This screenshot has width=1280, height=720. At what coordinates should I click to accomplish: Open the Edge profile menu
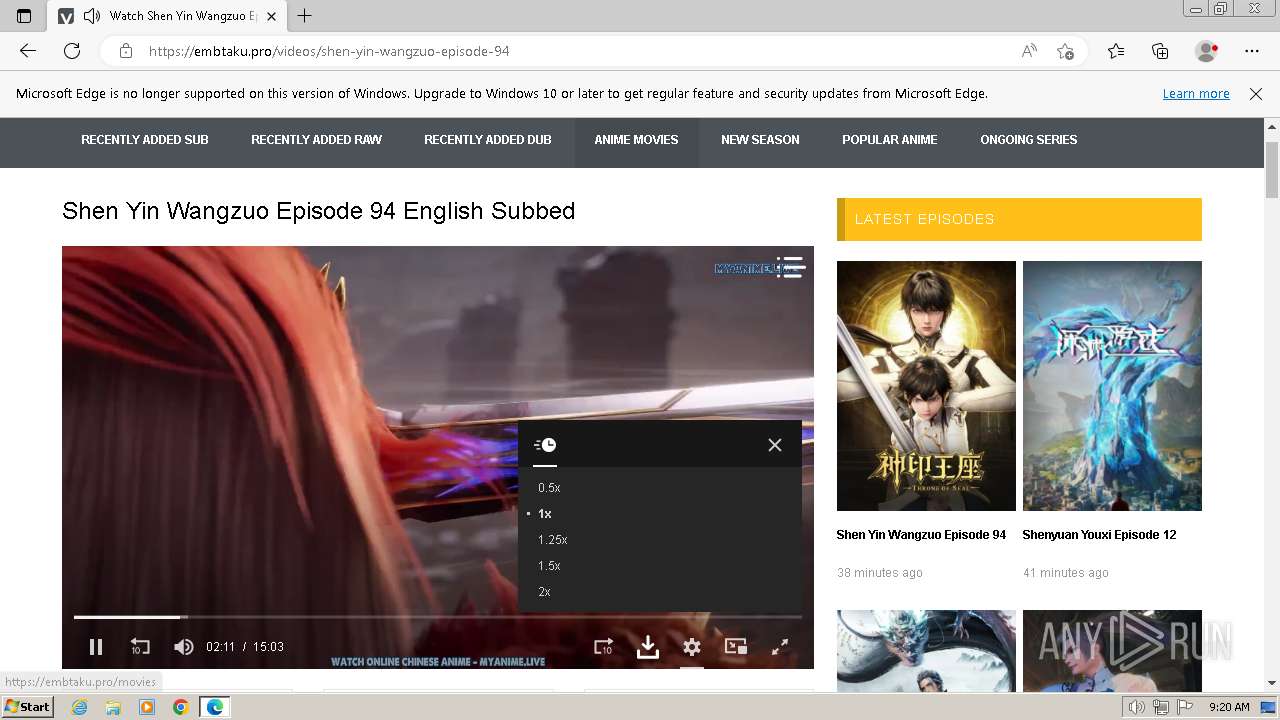coord(1207,51)
